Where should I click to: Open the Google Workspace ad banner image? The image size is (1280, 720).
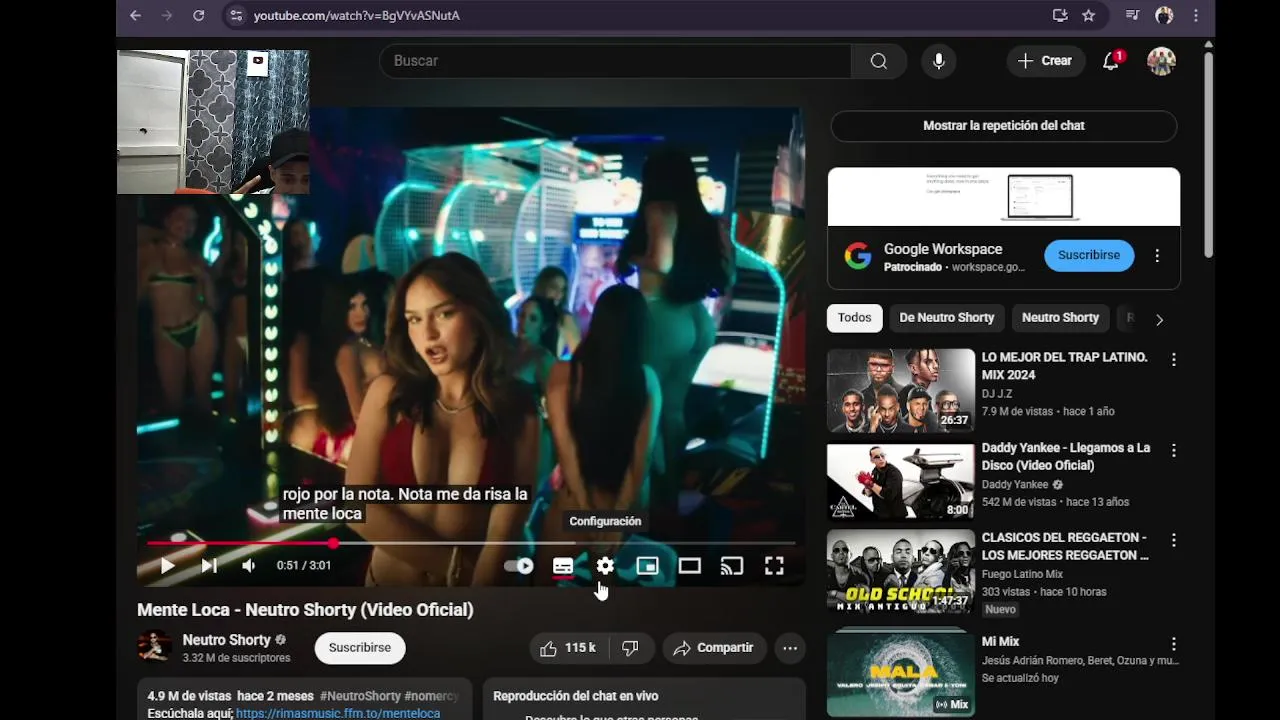click(1004, 197)
